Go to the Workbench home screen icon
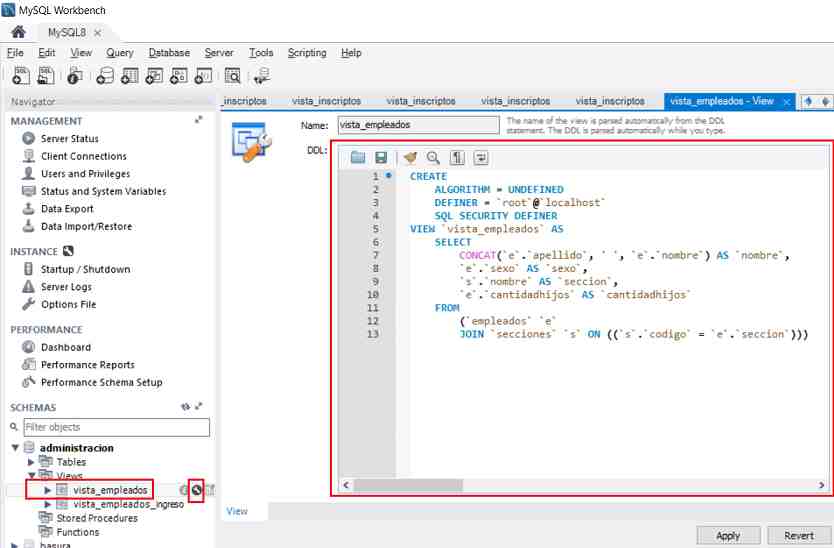Screen dimensions: 834x548 click(19, 32)
